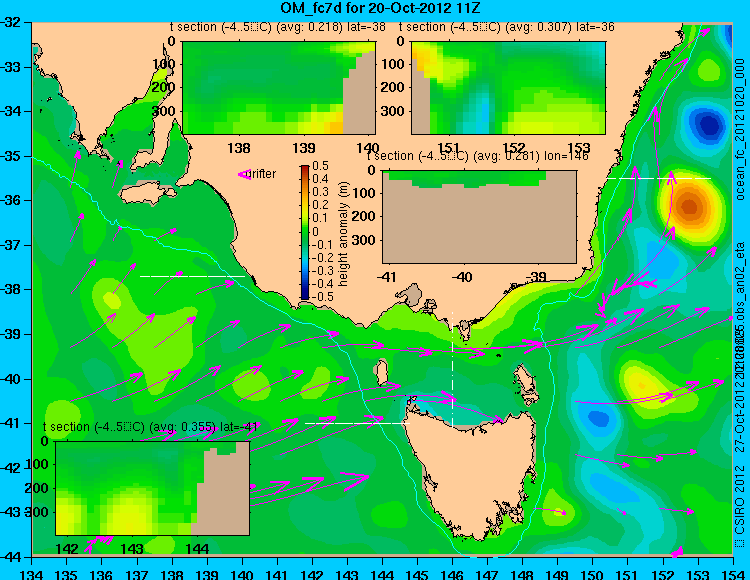Viewport: 750px width, 580px height.
Task: Click the 150 longitude axis label
Action: click(x=593, y=574)
